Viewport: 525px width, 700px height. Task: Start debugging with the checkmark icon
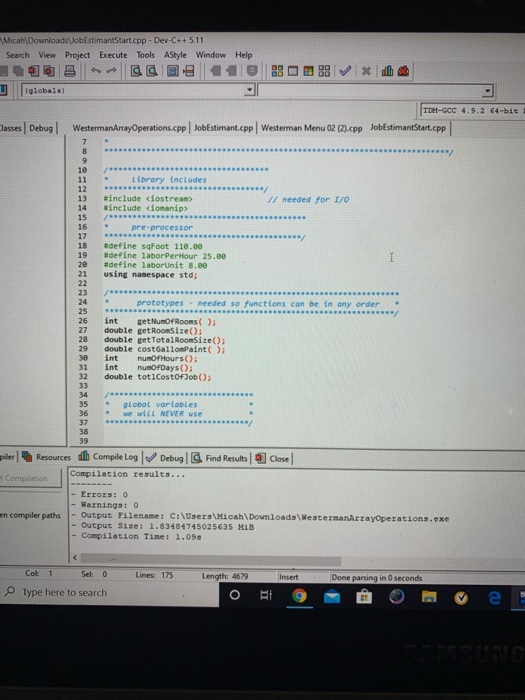coord(345,71)
